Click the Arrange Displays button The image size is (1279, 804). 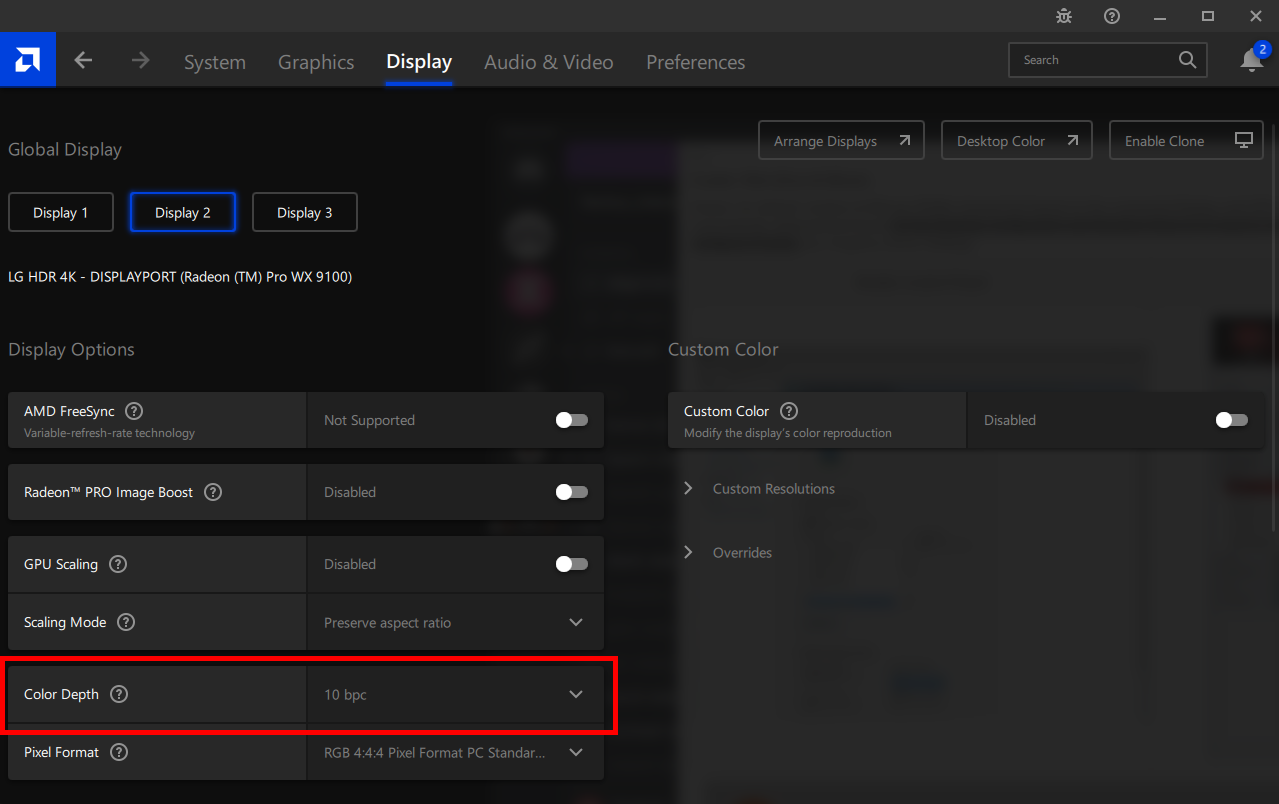[841, 141]
